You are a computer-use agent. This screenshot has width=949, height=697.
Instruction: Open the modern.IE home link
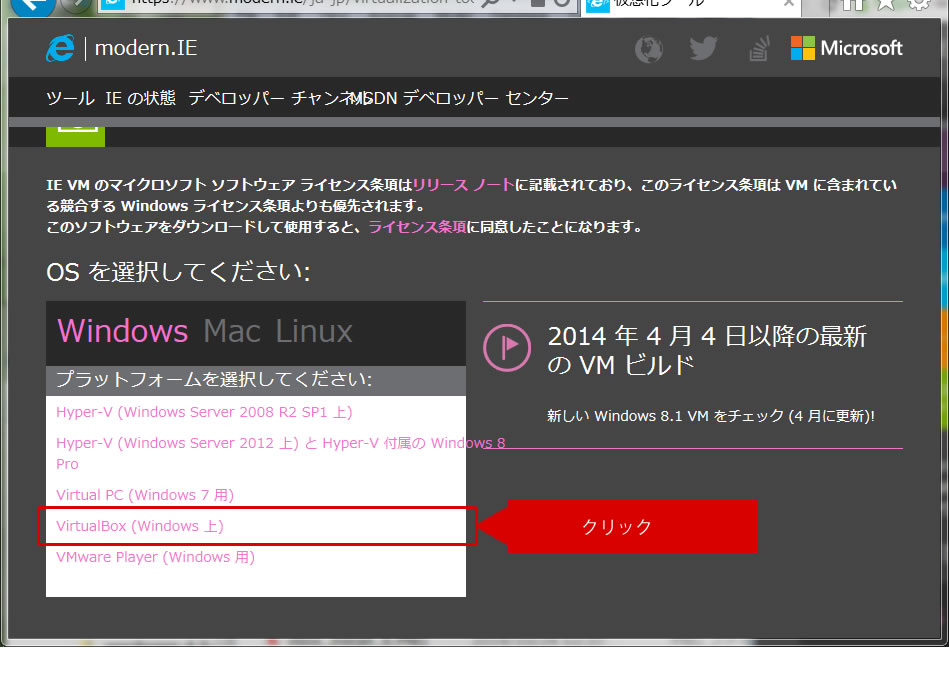[x=146, y=48]
